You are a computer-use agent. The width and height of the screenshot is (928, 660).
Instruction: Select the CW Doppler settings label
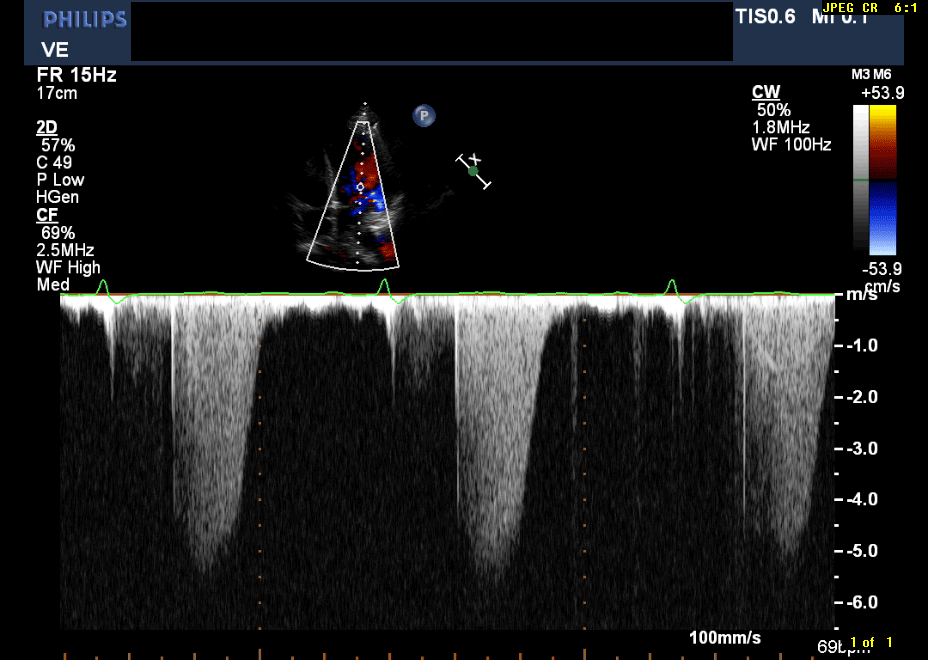[765, 92]
